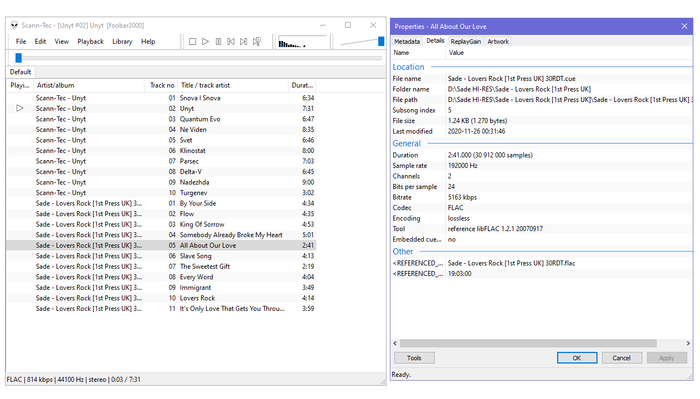Open the Help menu
This screenshot has width=700, height=399.
coord(148,42)
